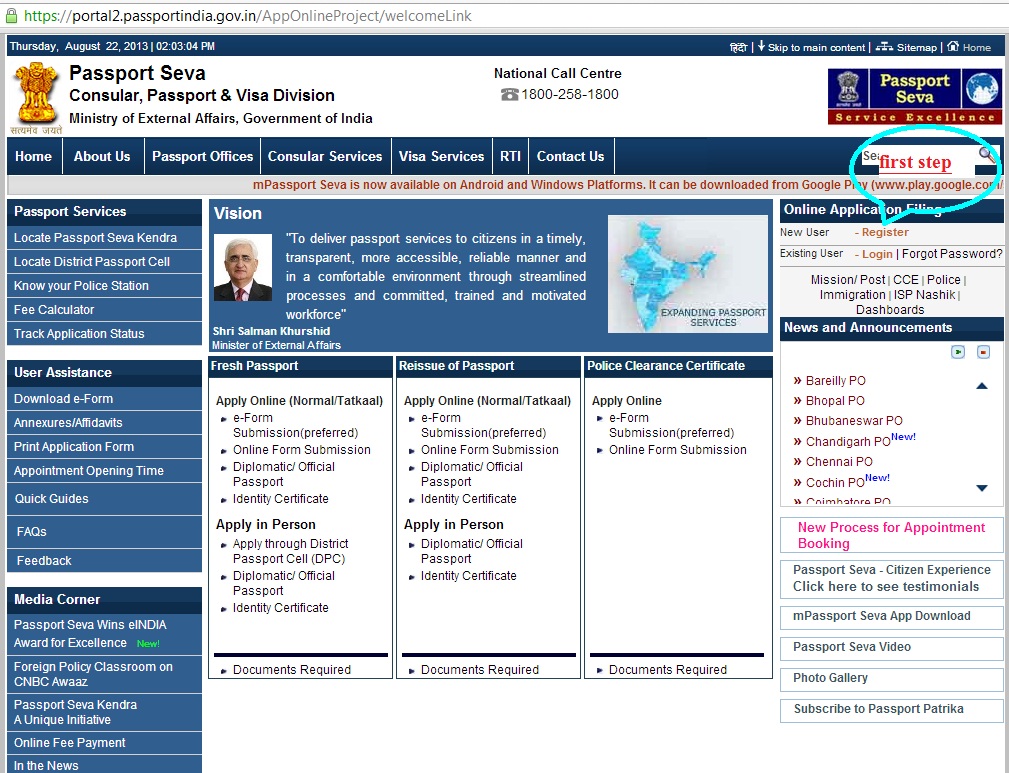Open Chandigarh PO announcement
Screen dimensions: 1009x773
(x=847, y=442)
